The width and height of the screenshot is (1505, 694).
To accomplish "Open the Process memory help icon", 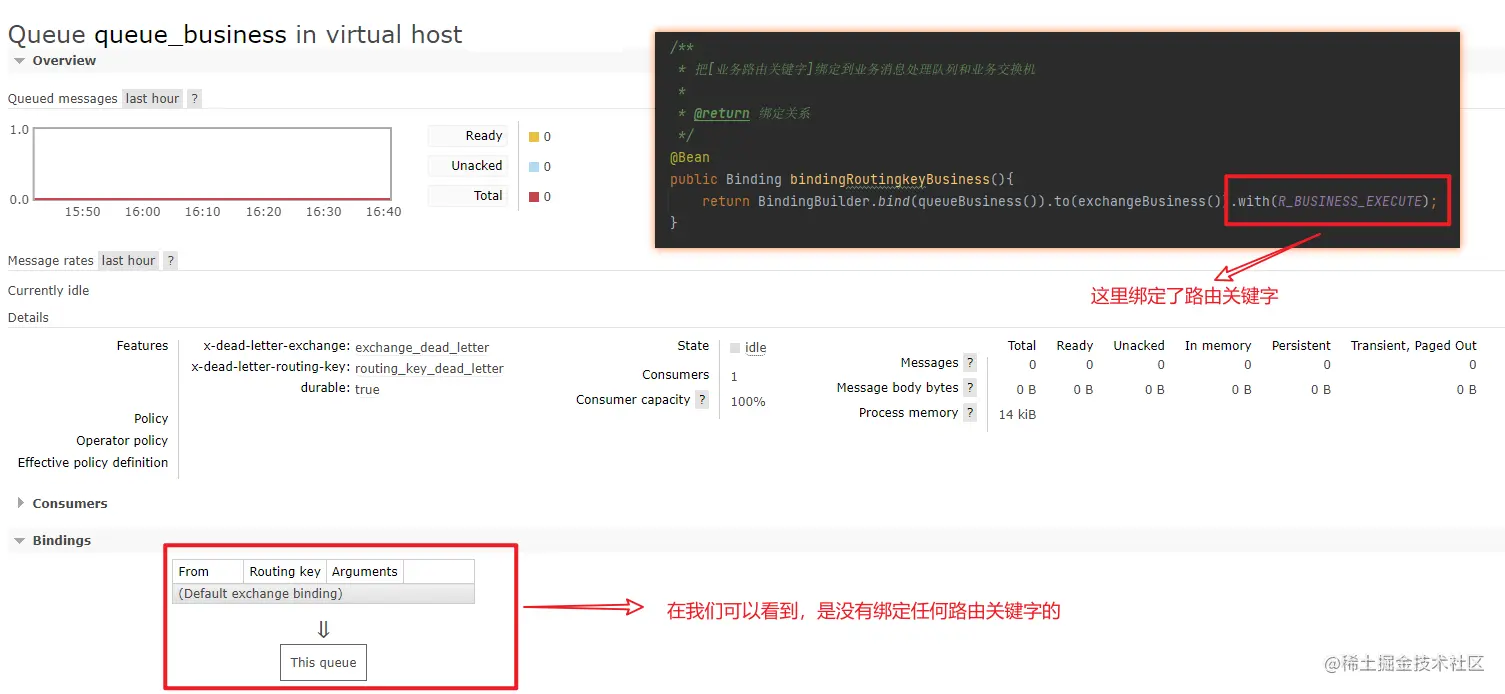I will click(970, 413).
